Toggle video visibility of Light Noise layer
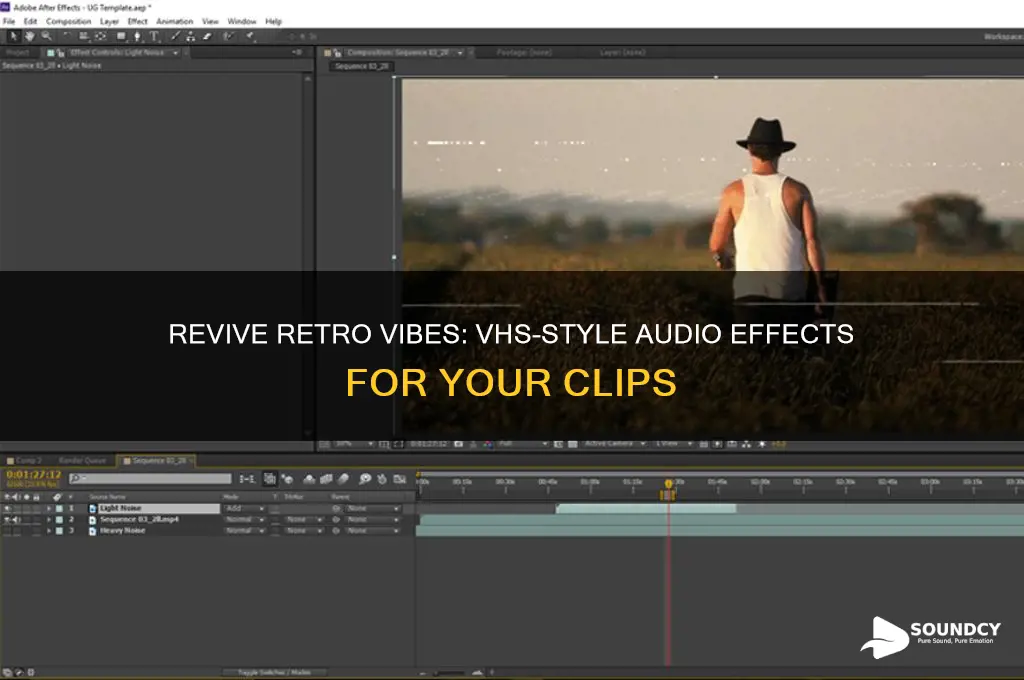This screenshot has width=1024, height=680. (7, 508)
